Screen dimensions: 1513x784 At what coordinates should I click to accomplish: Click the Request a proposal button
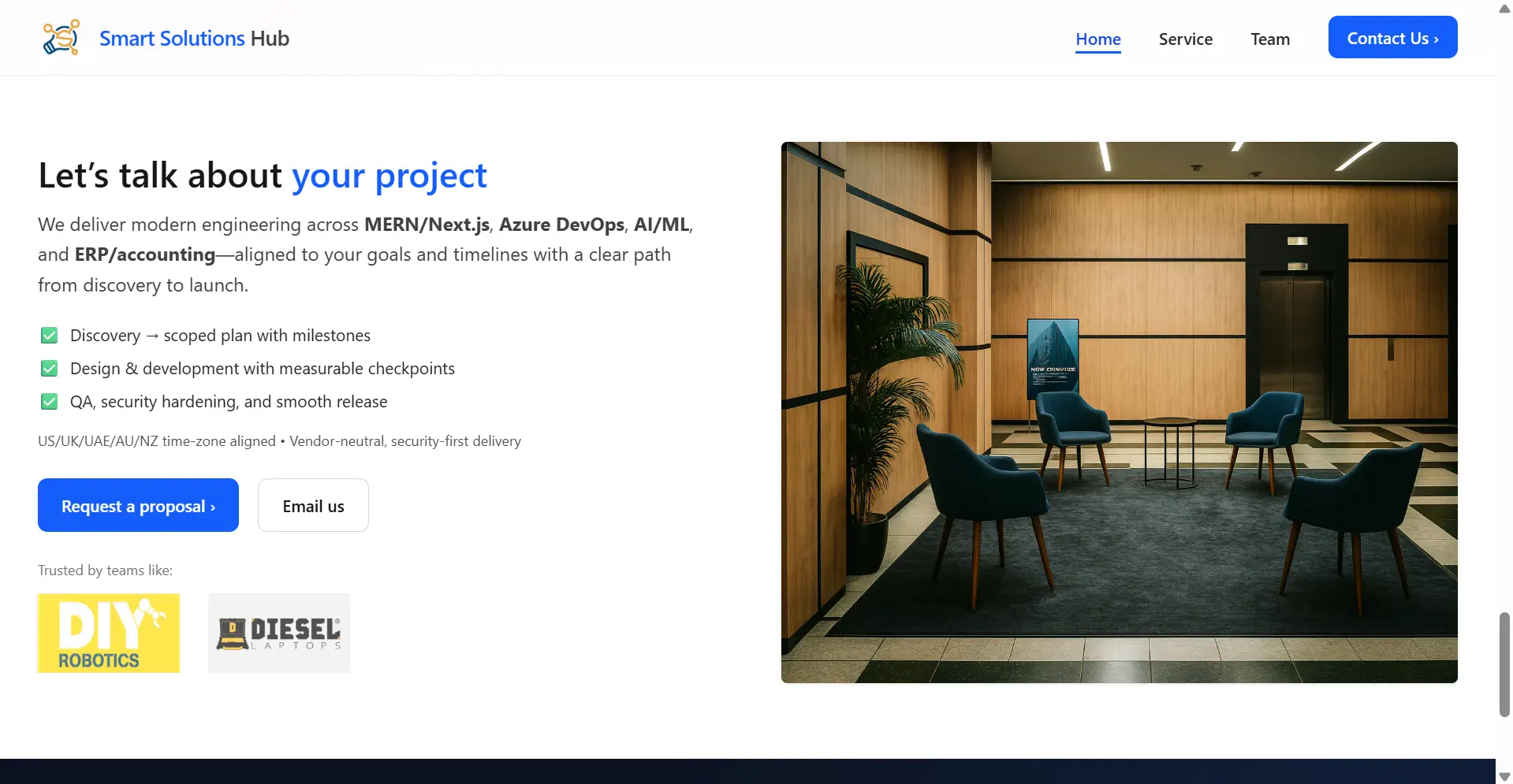[x=138, y=505]
